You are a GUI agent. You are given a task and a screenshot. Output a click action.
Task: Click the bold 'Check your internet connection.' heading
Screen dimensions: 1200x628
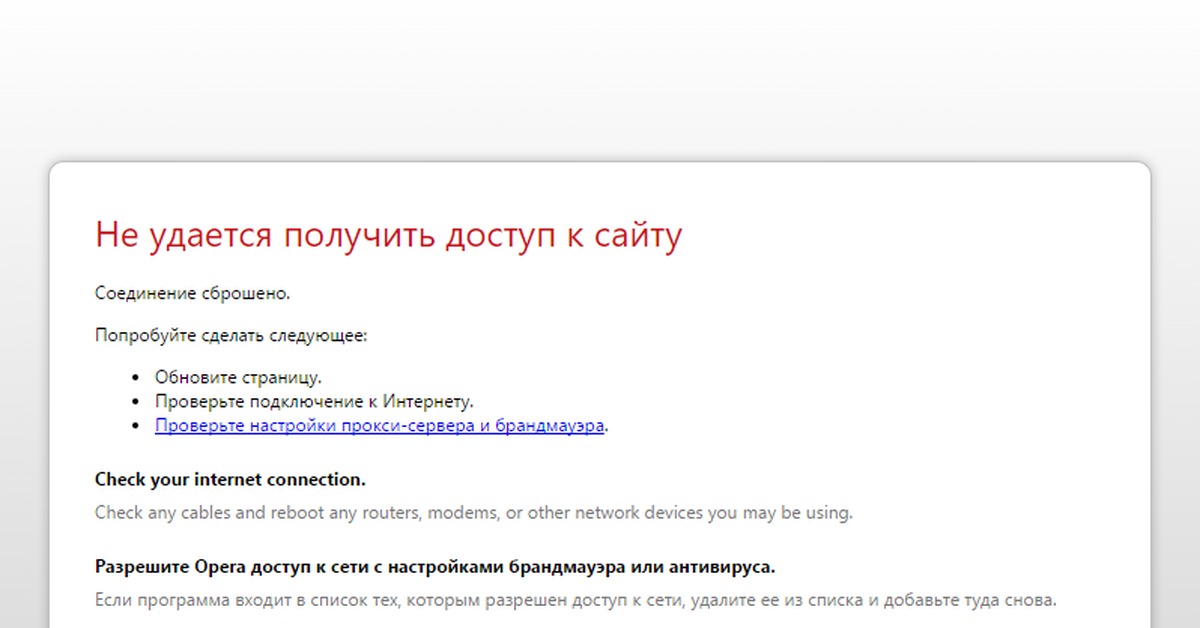(x=230, y=479)
